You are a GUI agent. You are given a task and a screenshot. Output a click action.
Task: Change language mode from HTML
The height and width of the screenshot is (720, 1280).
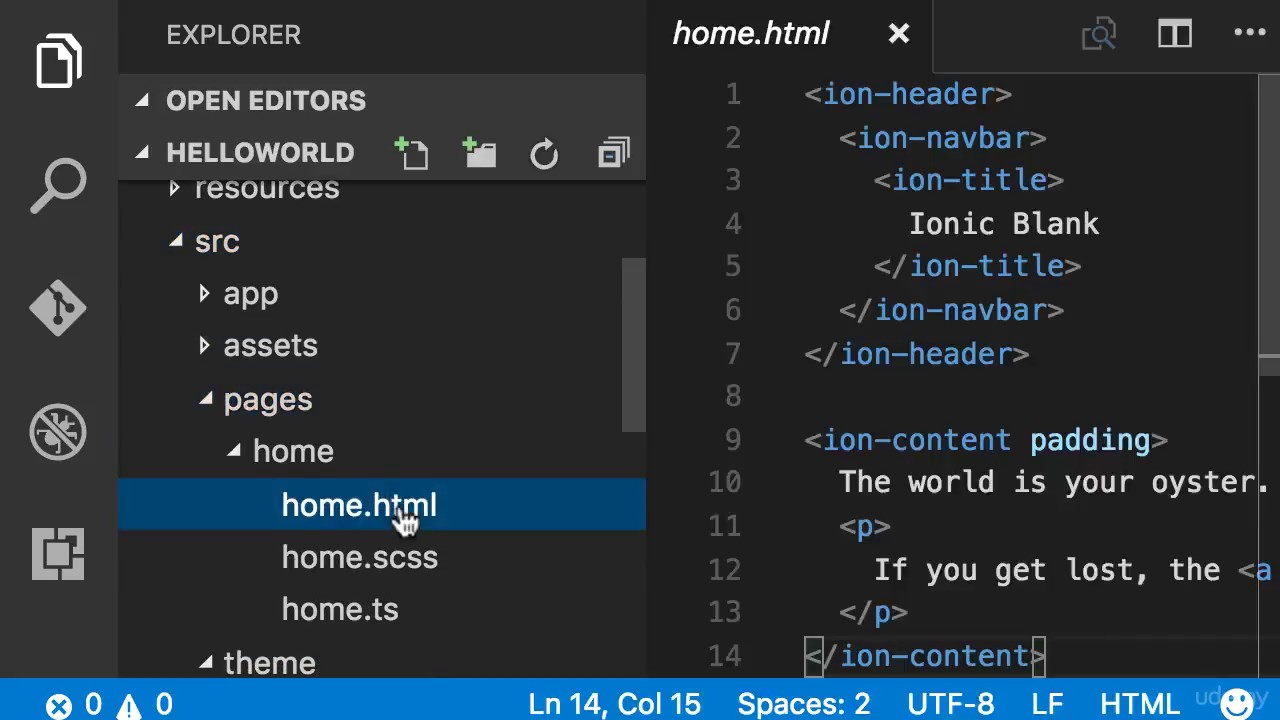pos(1139,704)
